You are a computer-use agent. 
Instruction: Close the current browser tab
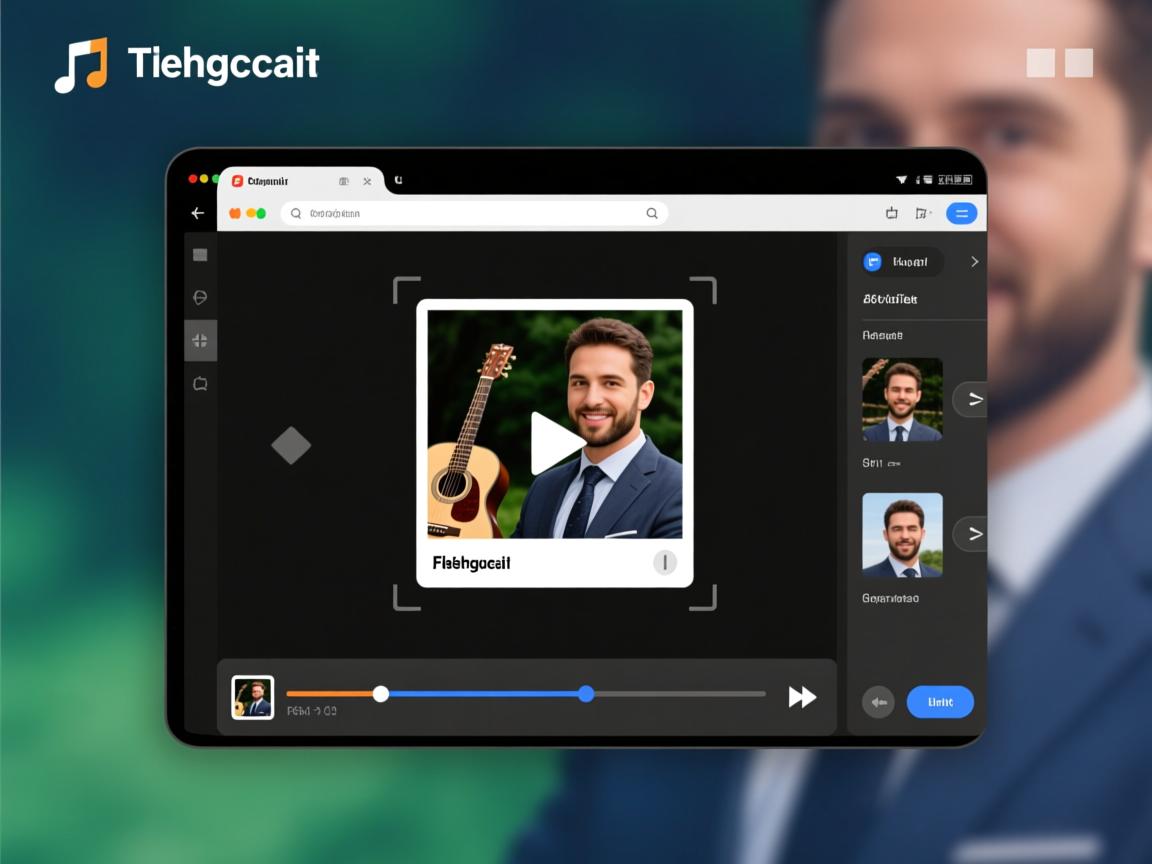pos(367,181)
